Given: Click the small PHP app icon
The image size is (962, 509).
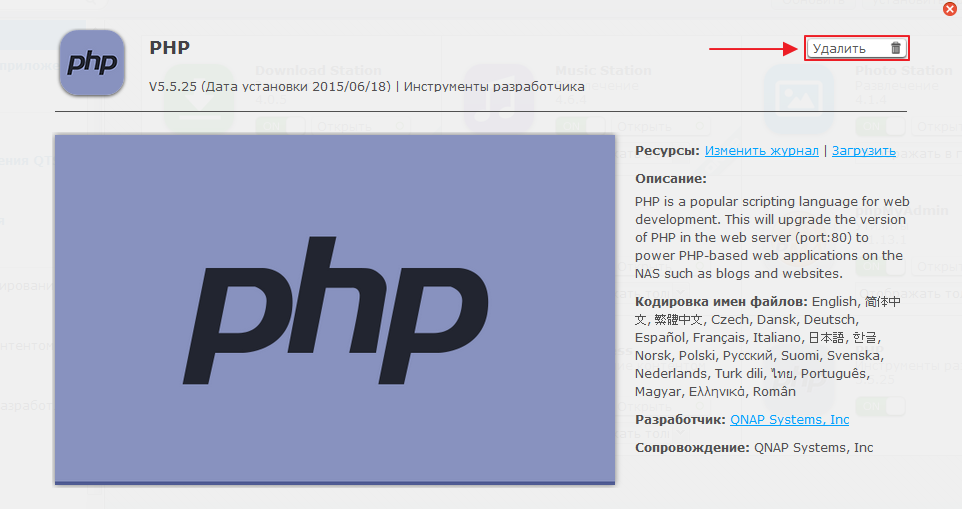Looking at the screenshot, I should (92, 63).
